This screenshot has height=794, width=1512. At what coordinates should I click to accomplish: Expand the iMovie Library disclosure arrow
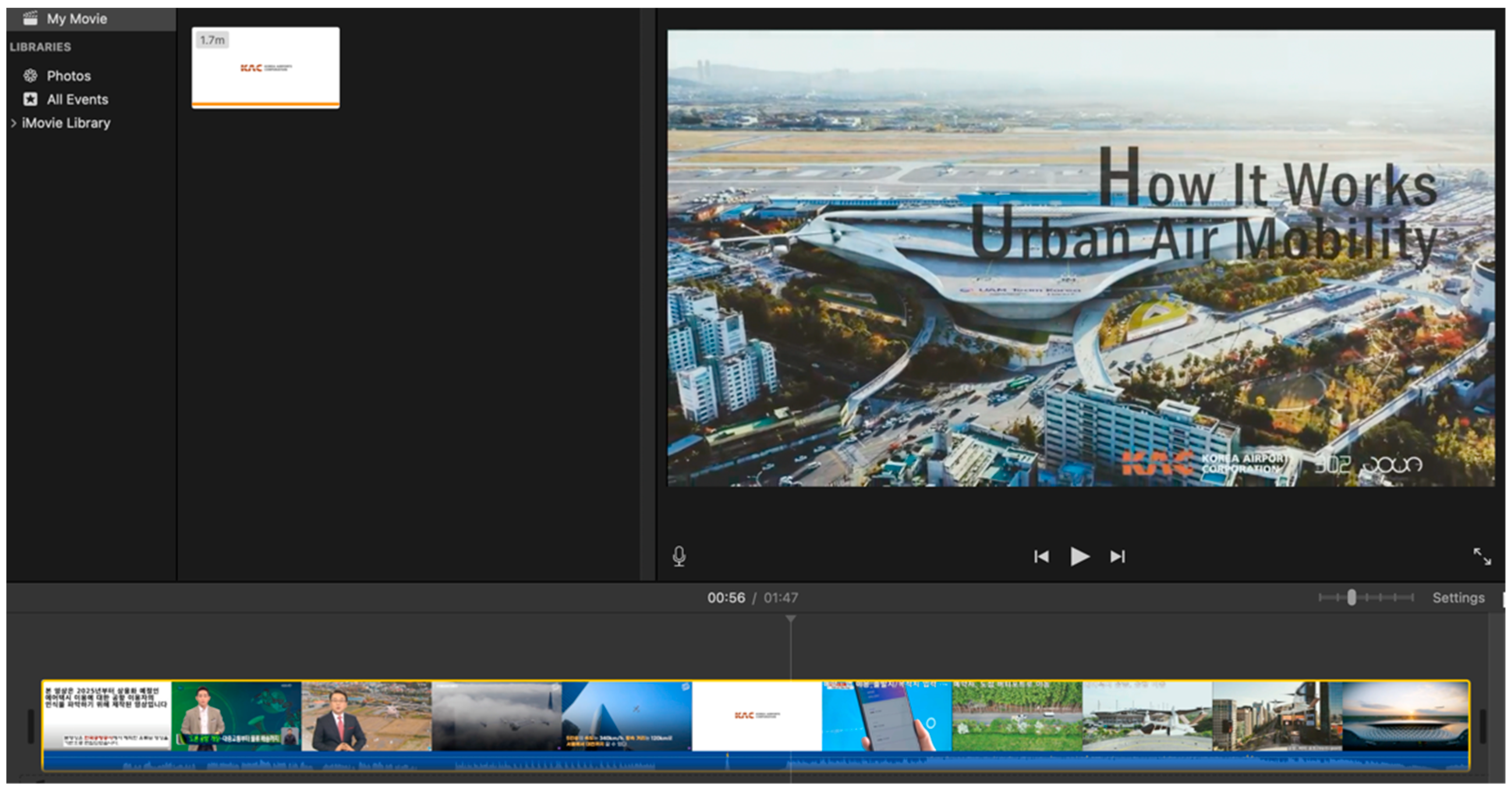[x=14, y=123]
